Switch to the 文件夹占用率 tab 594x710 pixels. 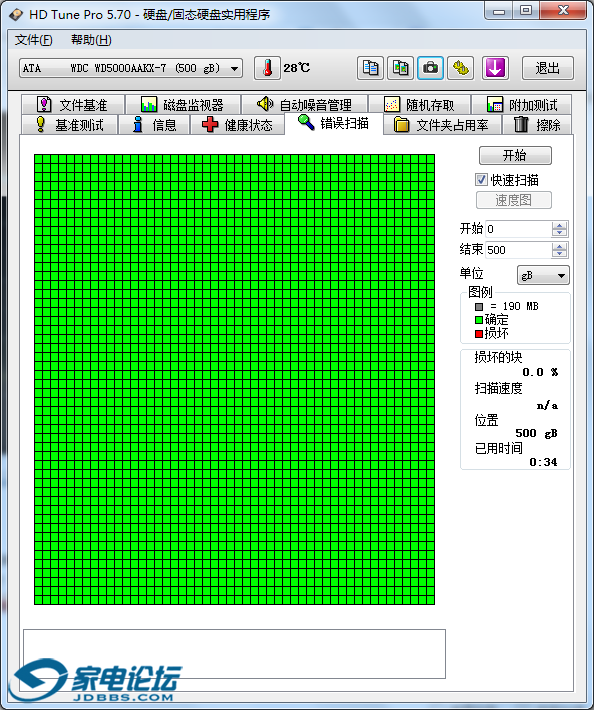tap(442, 125)
